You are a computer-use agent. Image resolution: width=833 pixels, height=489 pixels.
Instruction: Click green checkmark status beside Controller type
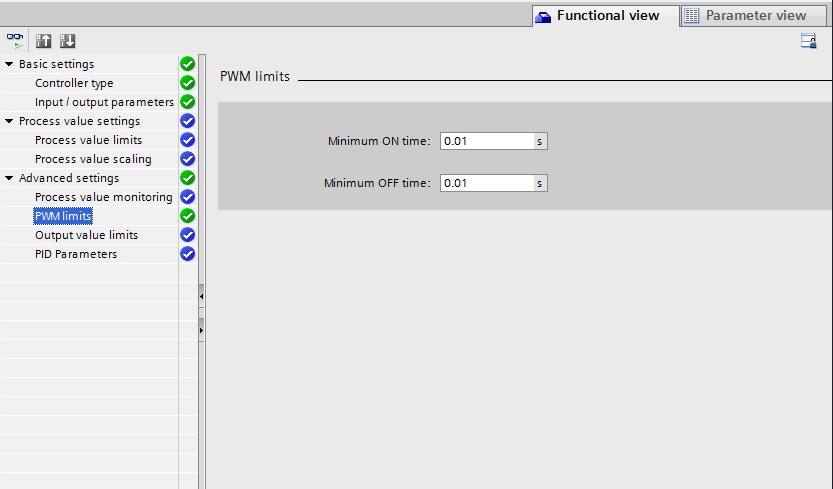point(188,83)
